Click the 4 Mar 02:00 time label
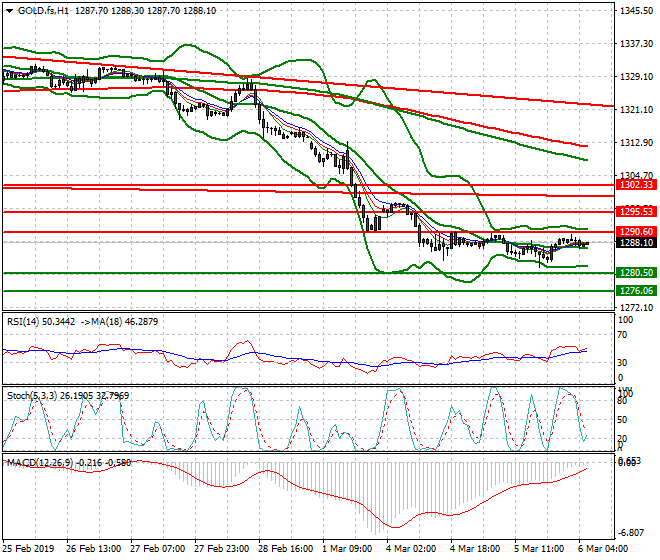Viewport: 660px width, 560px height. (411, 549)
